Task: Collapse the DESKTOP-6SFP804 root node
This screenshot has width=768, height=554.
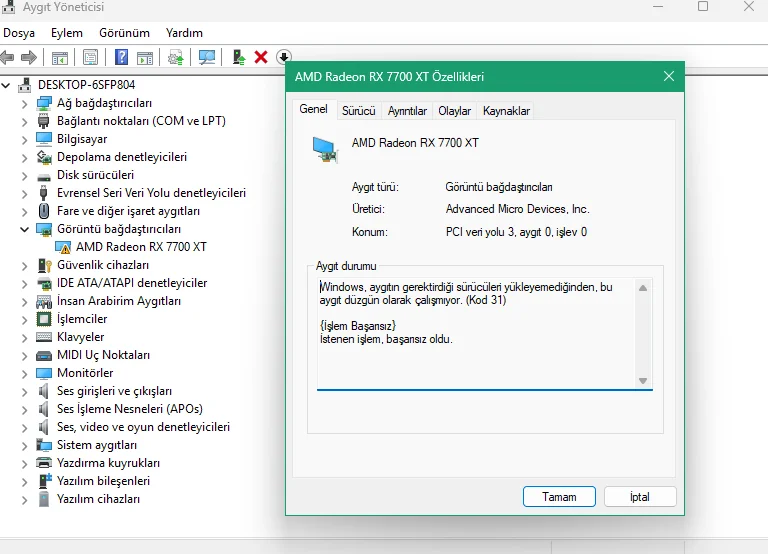Action: pyautogui.click(x=6, y=85)
